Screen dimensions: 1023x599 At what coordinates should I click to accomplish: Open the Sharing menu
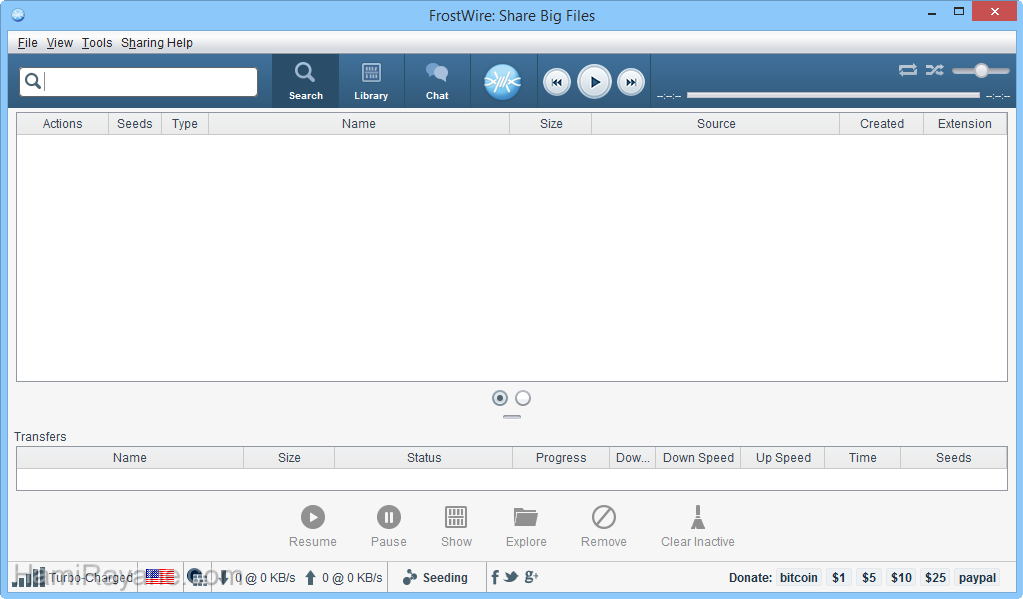142,43
